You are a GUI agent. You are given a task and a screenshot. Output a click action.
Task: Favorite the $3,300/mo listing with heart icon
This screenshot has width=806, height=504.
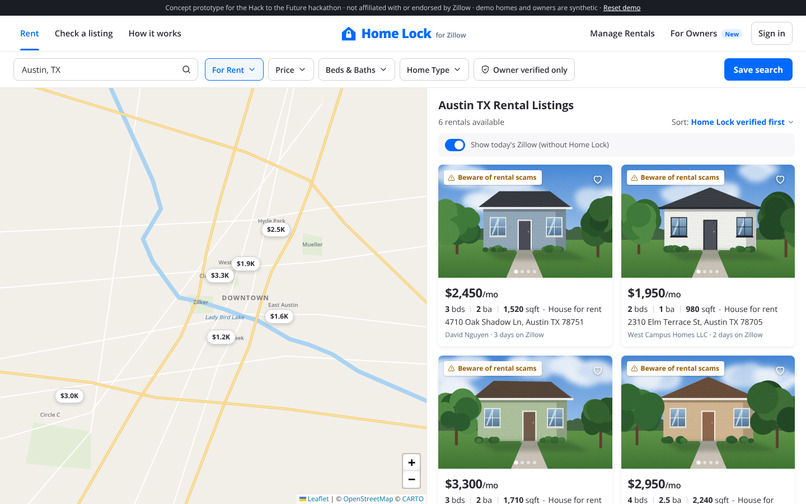click(x=597, y=370)
